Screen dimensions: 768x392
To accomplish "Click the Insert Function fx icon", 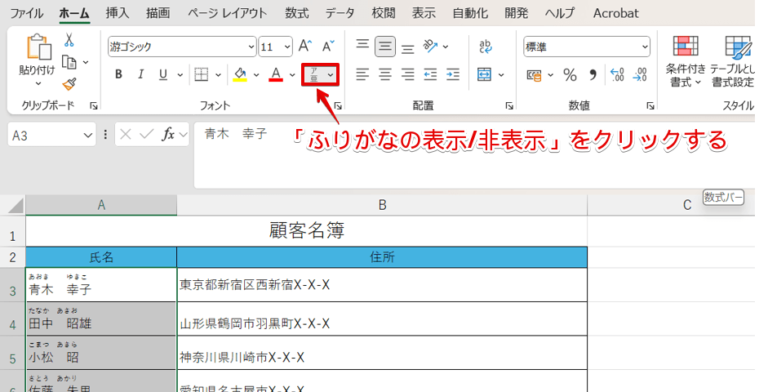I will point(168,134).
